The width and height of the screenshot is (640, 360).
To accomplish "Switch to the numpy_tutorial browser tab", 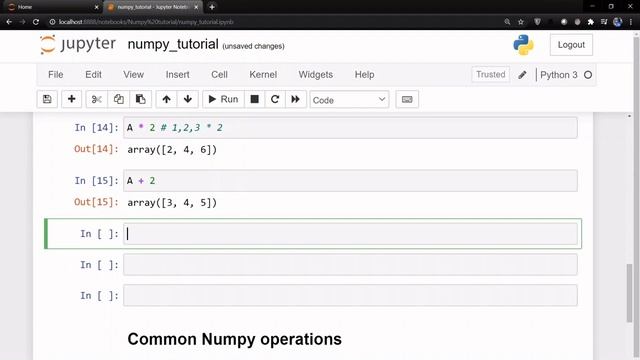I will pos(153,7).
